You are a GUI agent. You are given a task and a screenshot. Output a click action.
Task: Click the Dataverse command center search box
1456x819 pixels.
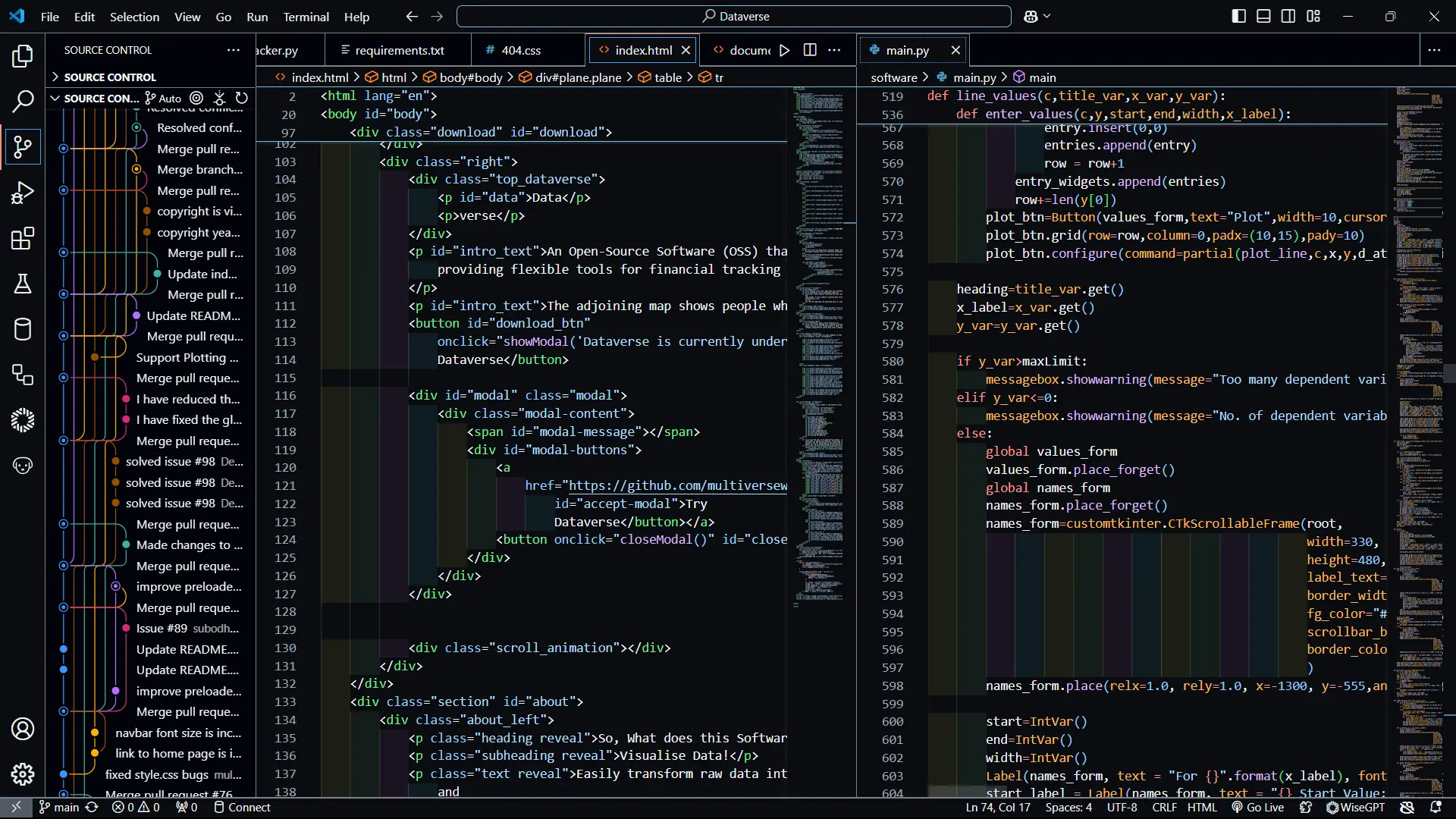[x=733, y=16]
